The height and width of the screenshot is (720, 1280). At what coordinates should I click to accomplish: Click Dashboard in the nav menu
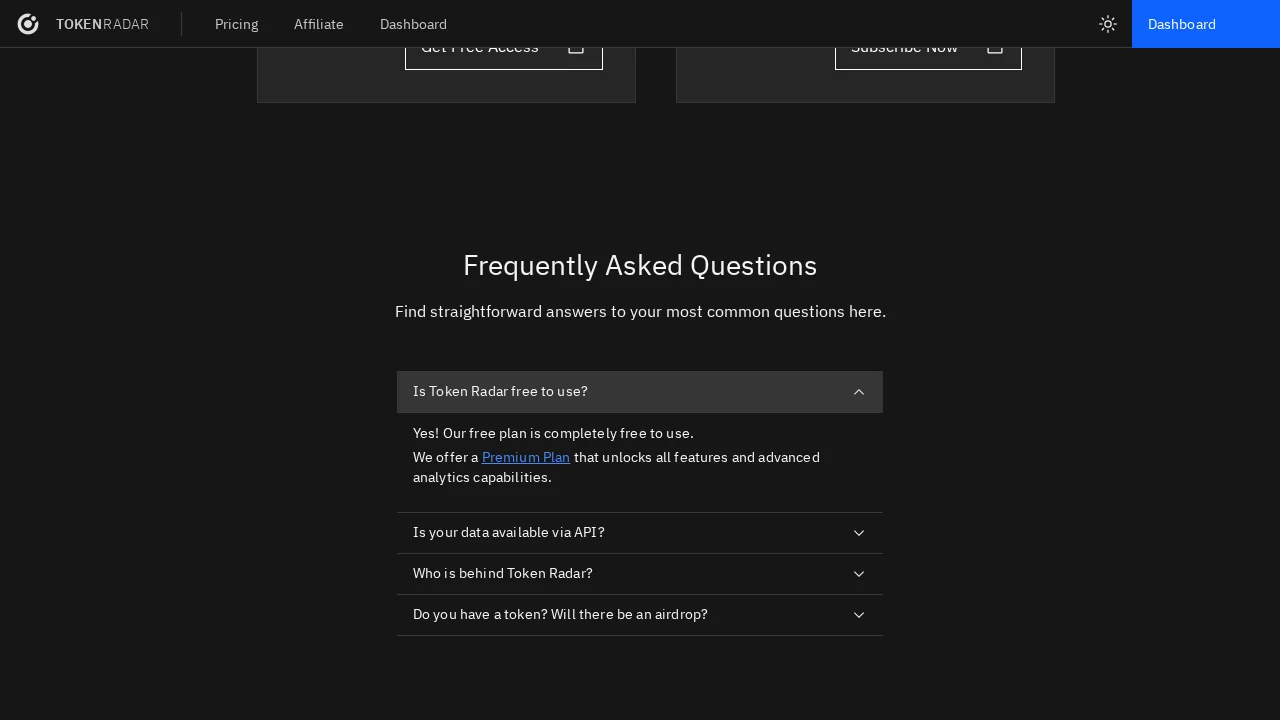pos(413,24)
